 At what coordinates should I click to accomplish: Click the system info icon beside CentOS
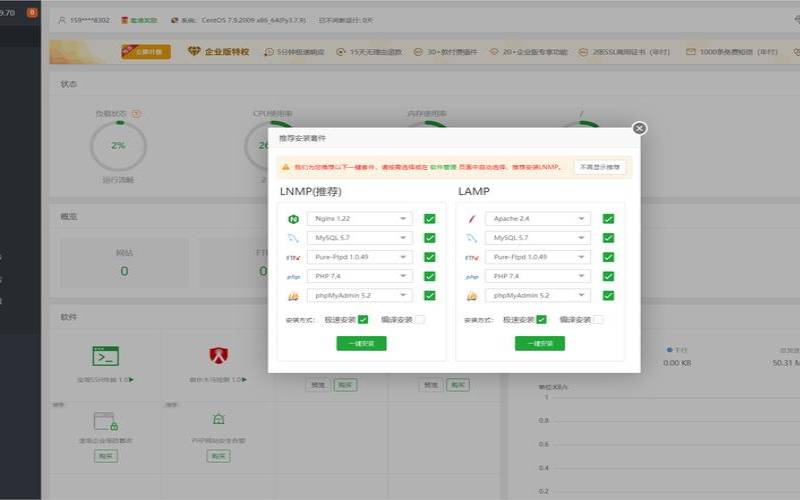(x=174, y=20)
